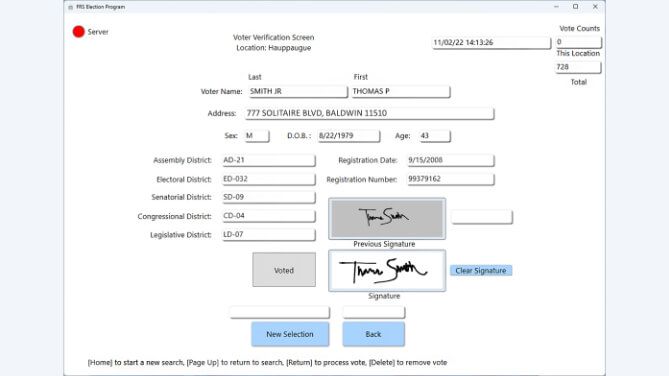The height and width of the screenshot is (376, 669).
Task: Click the Registration Number label
Action: [x=361, y=180]
